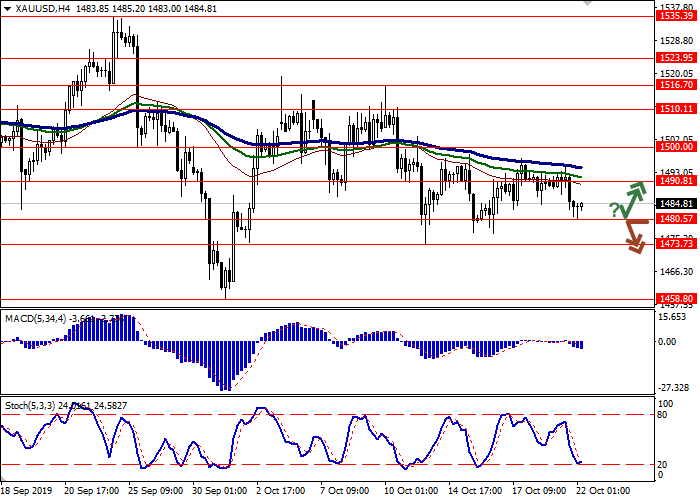Screen dimensions: 700x500
Task: Select the 1523.95 resistance price label
Action: tap(676, 58)
